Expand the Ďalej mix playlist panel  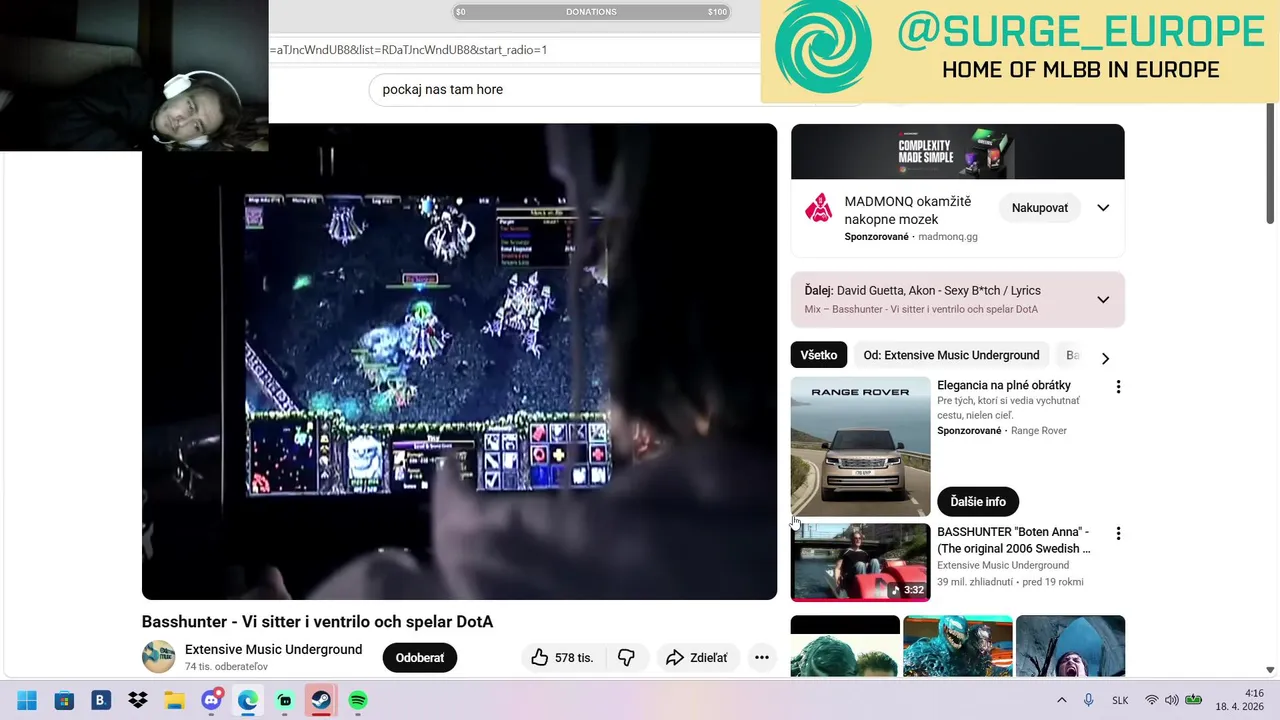(1103, 299)
